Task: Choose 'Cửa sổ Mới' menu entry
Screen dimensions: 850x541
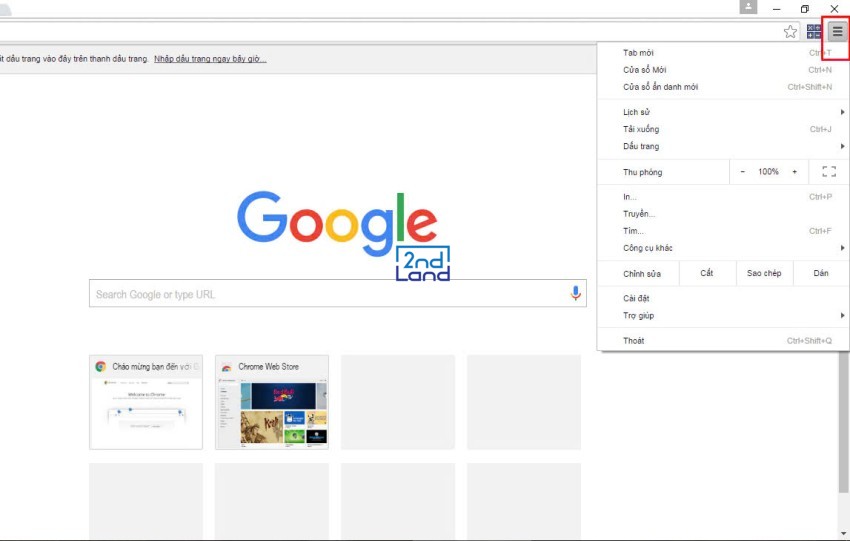Action: tap(724, 70)
